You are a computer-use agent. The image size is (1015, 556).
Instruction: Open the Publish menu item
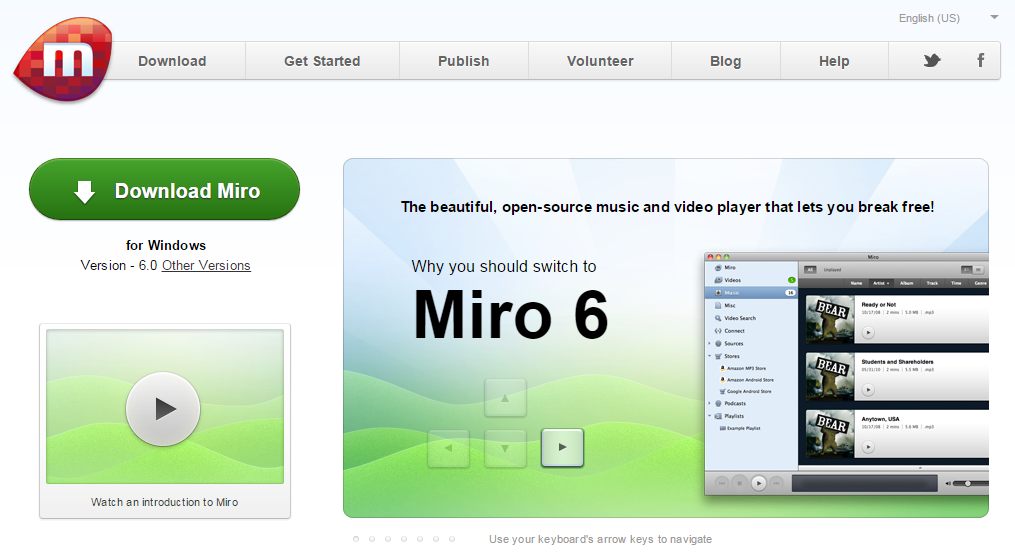tap(463, 61)
